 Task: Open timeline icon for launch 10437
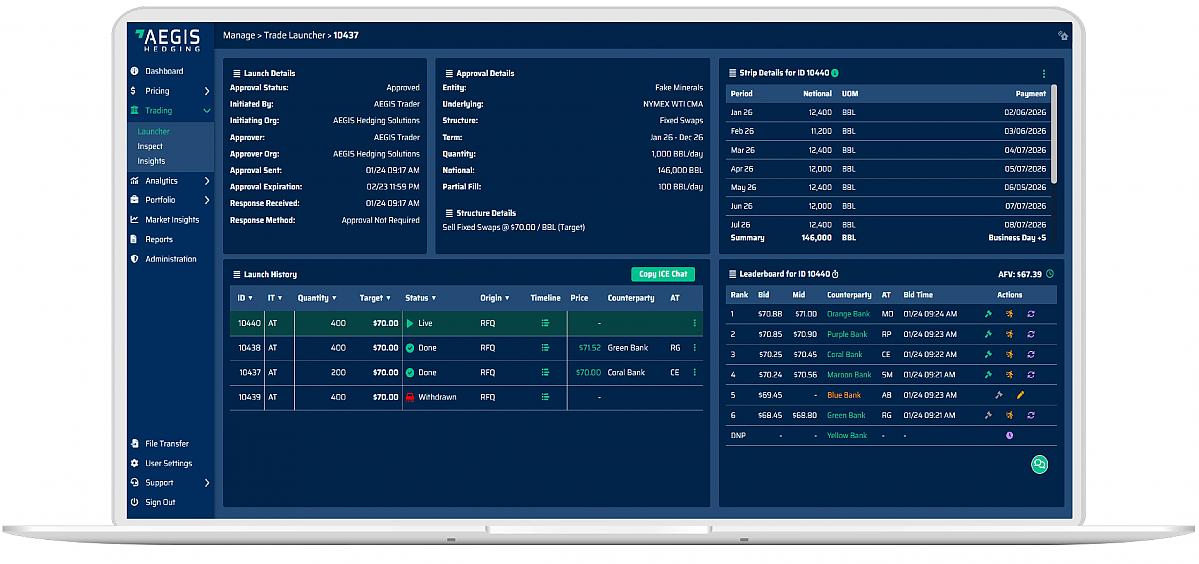coord(545,372)
